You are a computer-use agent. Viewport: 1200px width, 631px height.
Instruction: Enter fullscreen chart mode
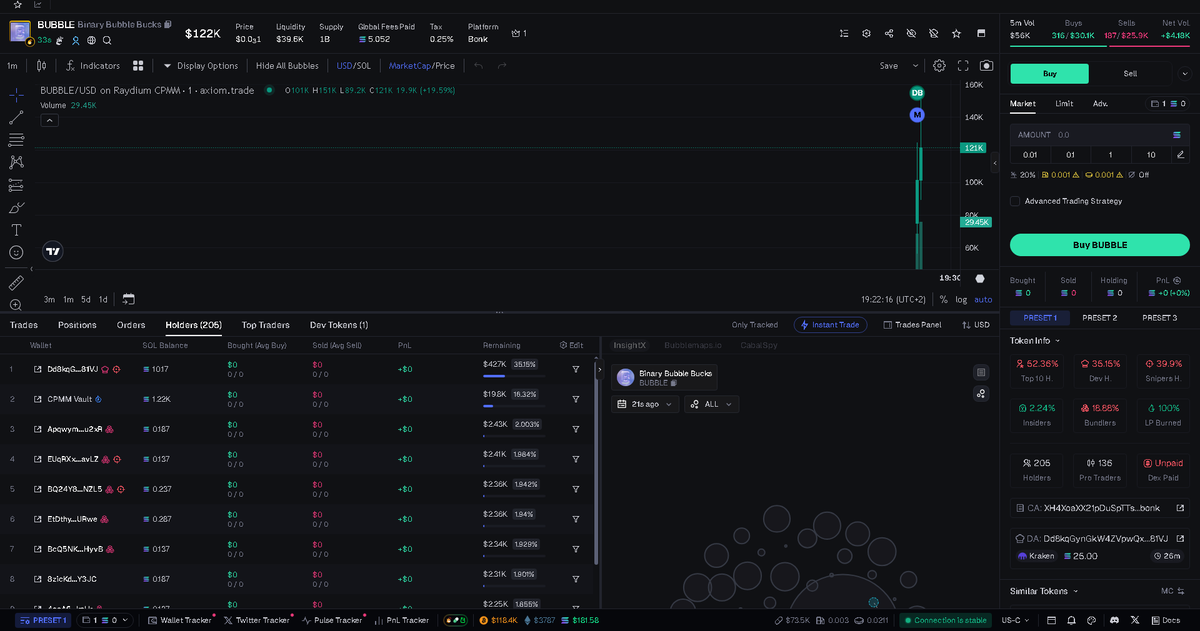963,66
